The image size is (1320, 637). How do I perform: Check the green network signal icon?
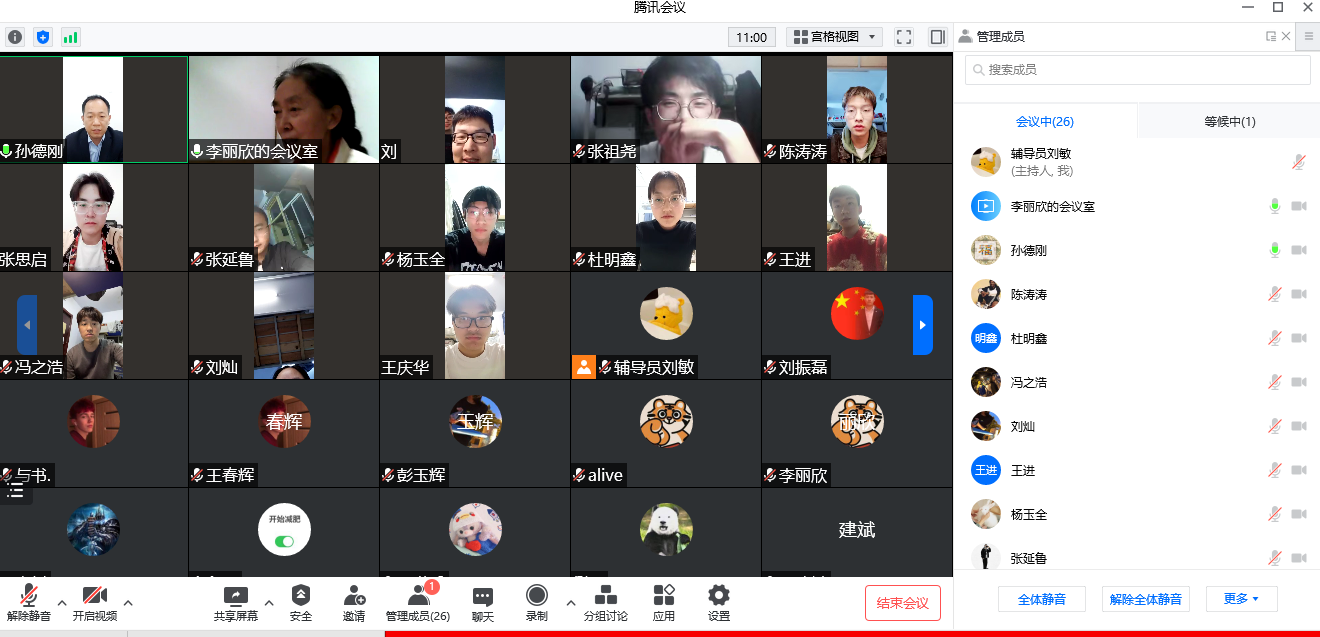tap(70, 37)
